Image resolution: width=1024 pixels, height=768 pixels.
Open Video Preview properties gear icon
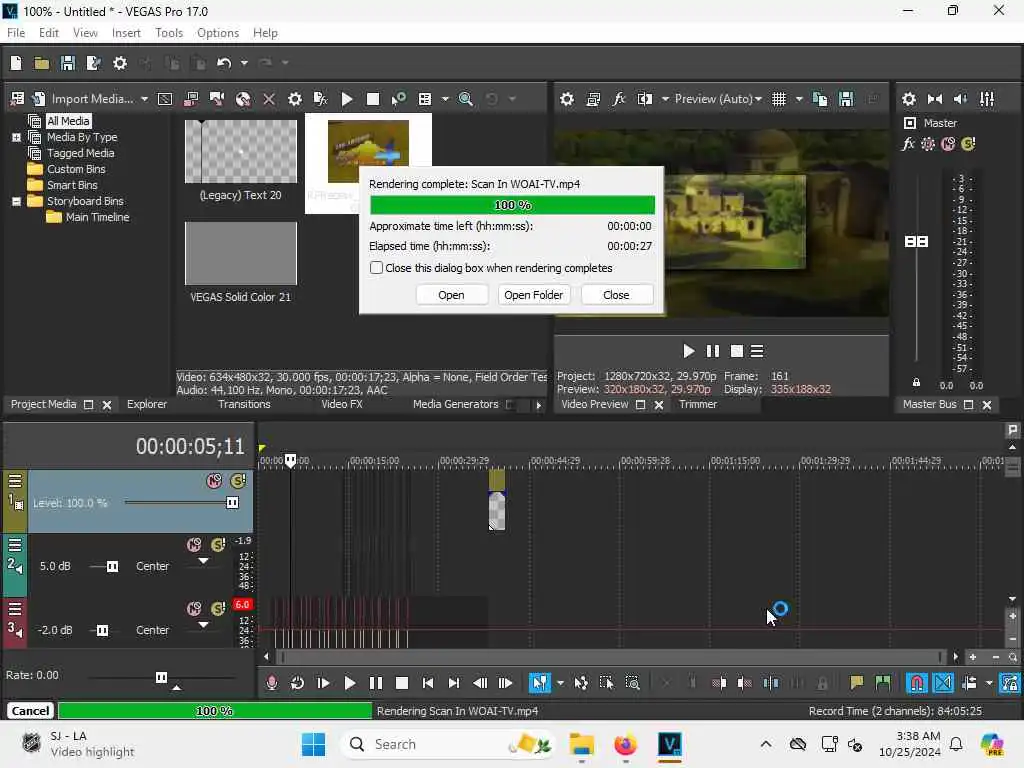point(567,99)
